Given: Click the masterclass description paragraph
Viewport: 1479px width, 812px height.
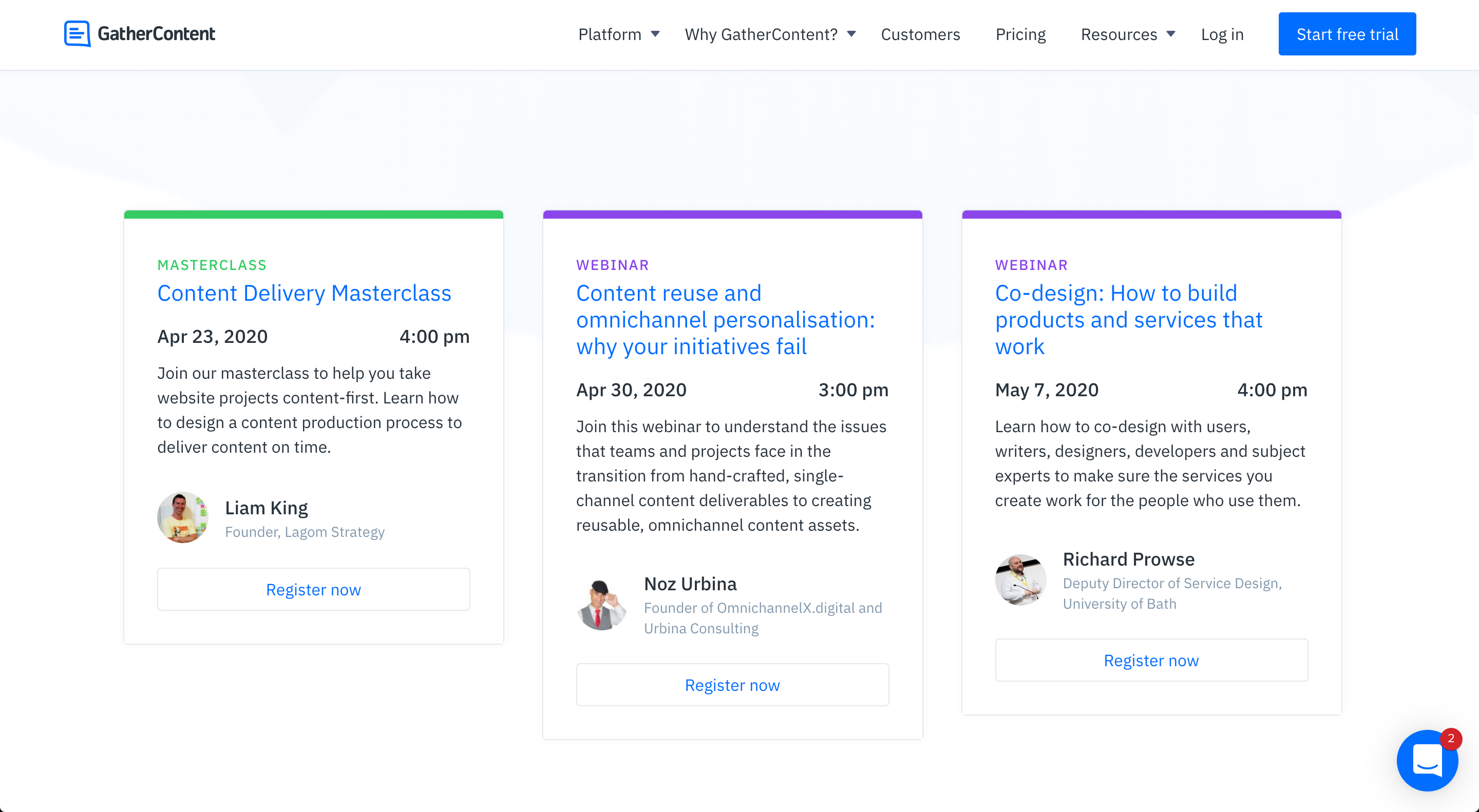Looking at the screenshot, I should 310,410.
